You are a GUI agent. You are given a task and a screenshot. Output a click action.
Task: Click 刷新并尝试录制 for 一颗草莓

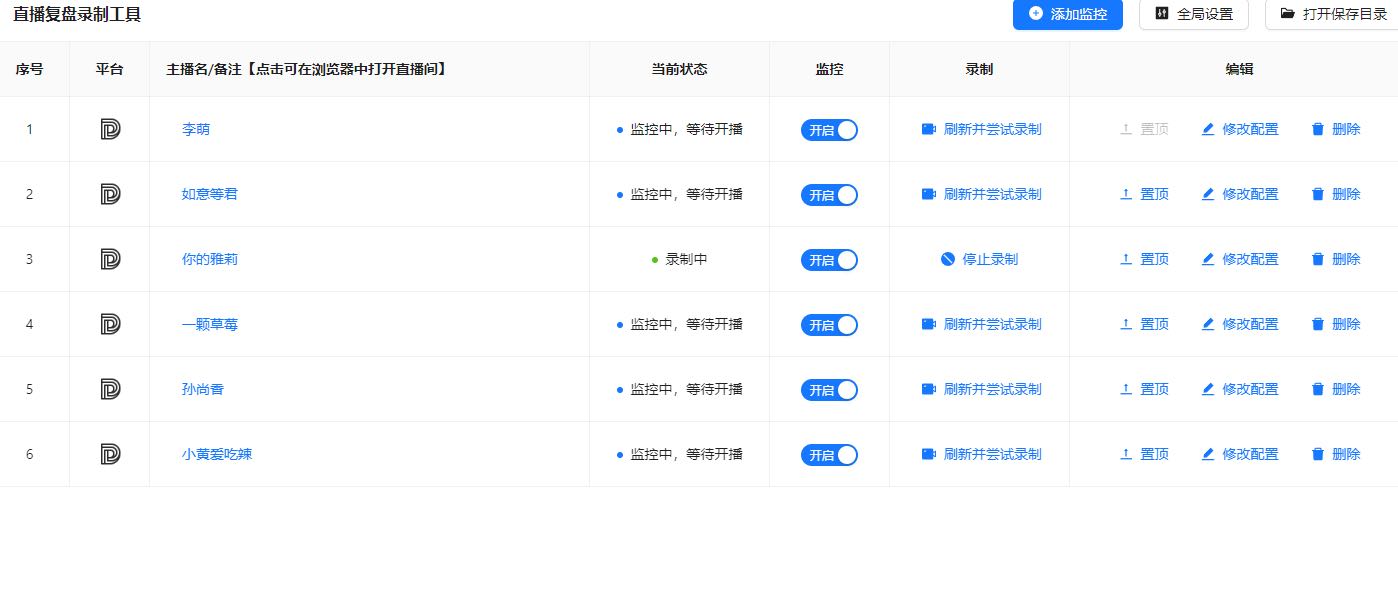click(992, 324)
